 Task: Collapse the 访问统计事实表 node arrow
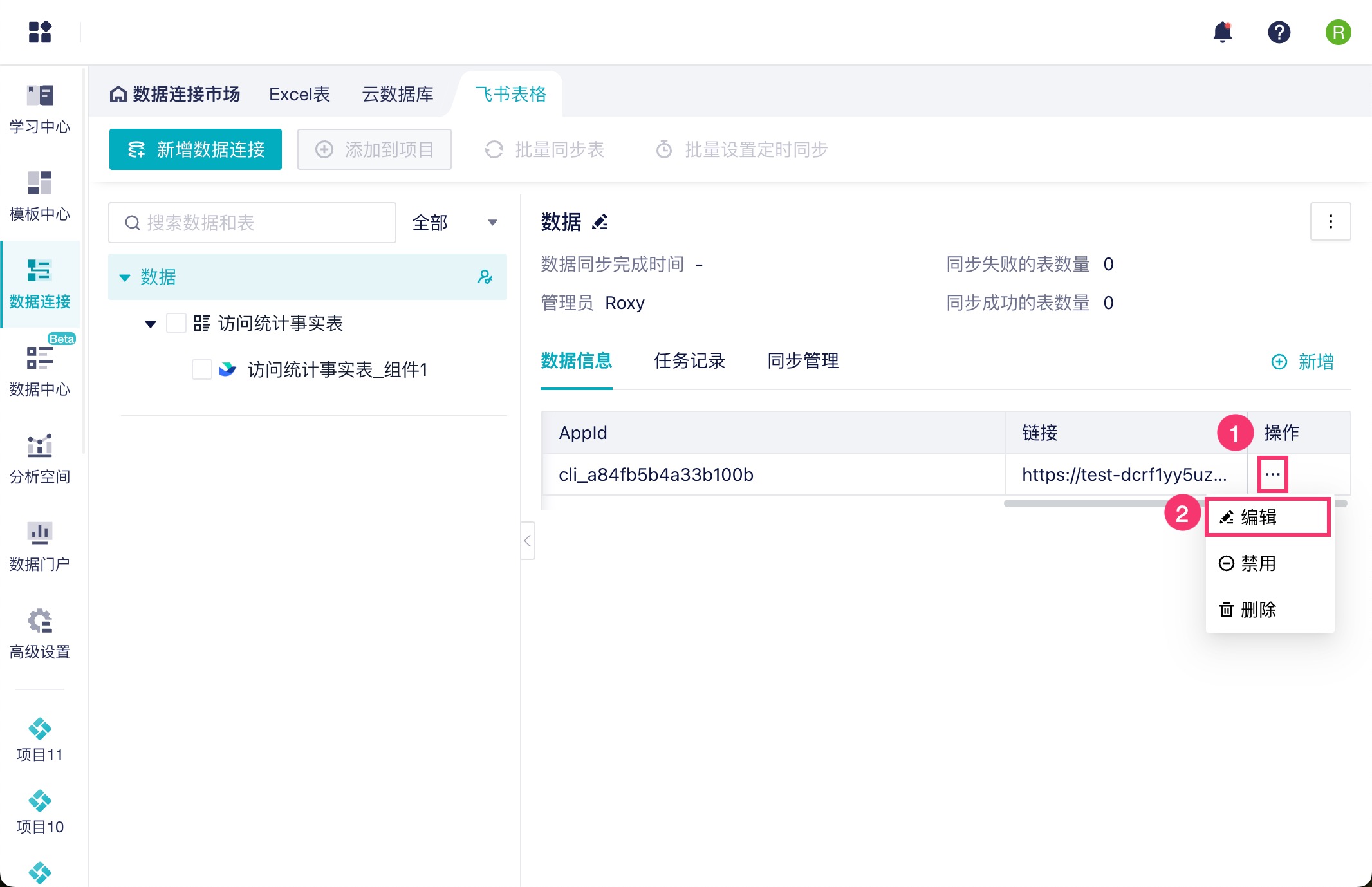(x=151, y=324)
